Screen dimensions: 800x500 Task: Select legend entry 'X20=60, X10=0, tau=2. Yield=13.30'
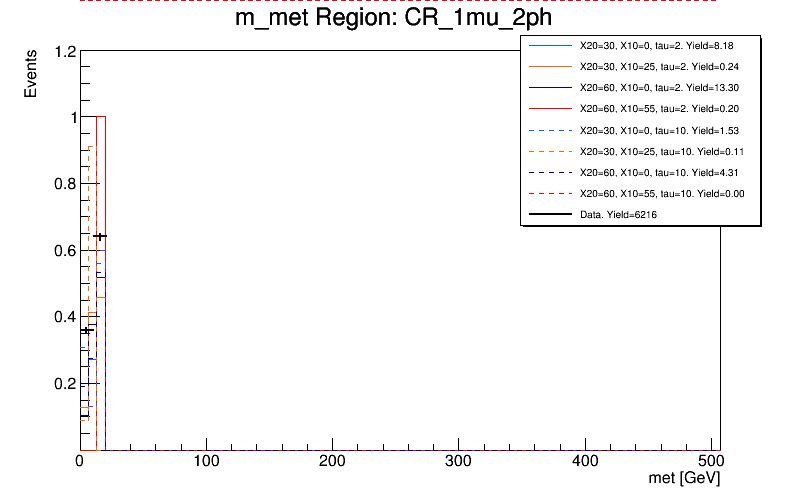[663, 88]
